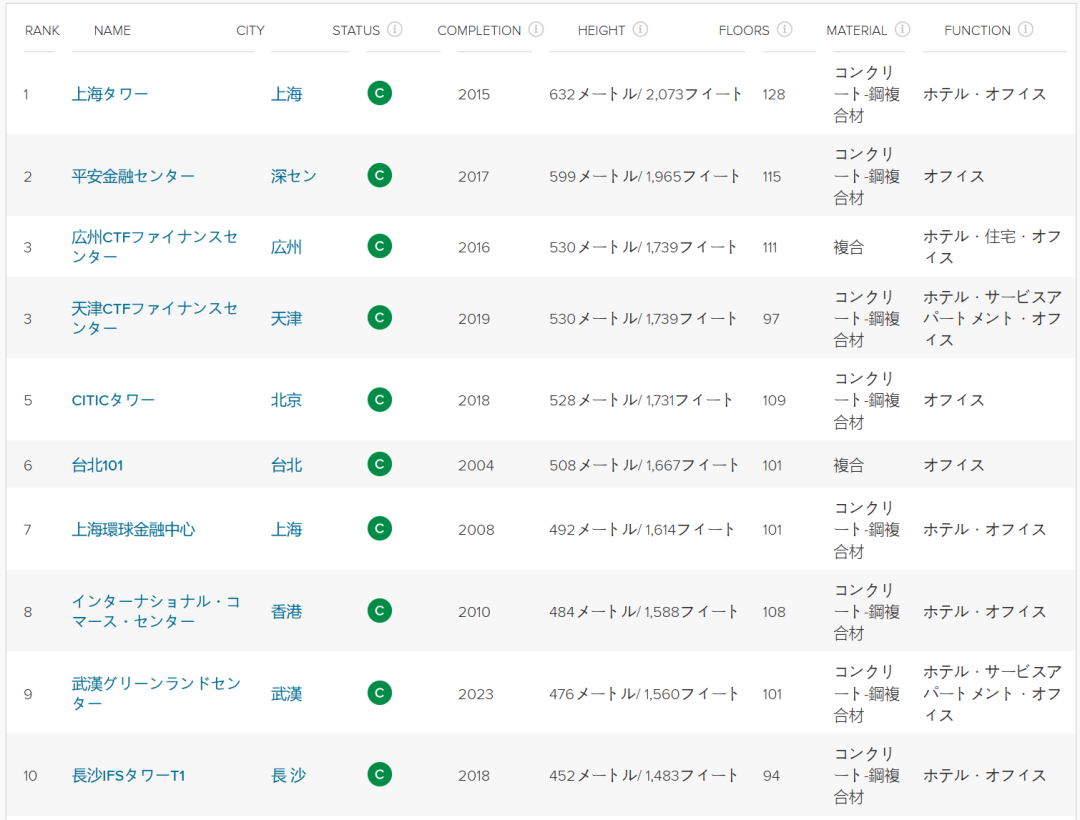Sort by the CITY column header
Image resolution: width=1080 pixels, height=820 pixels.
click(x=250, y=31)
